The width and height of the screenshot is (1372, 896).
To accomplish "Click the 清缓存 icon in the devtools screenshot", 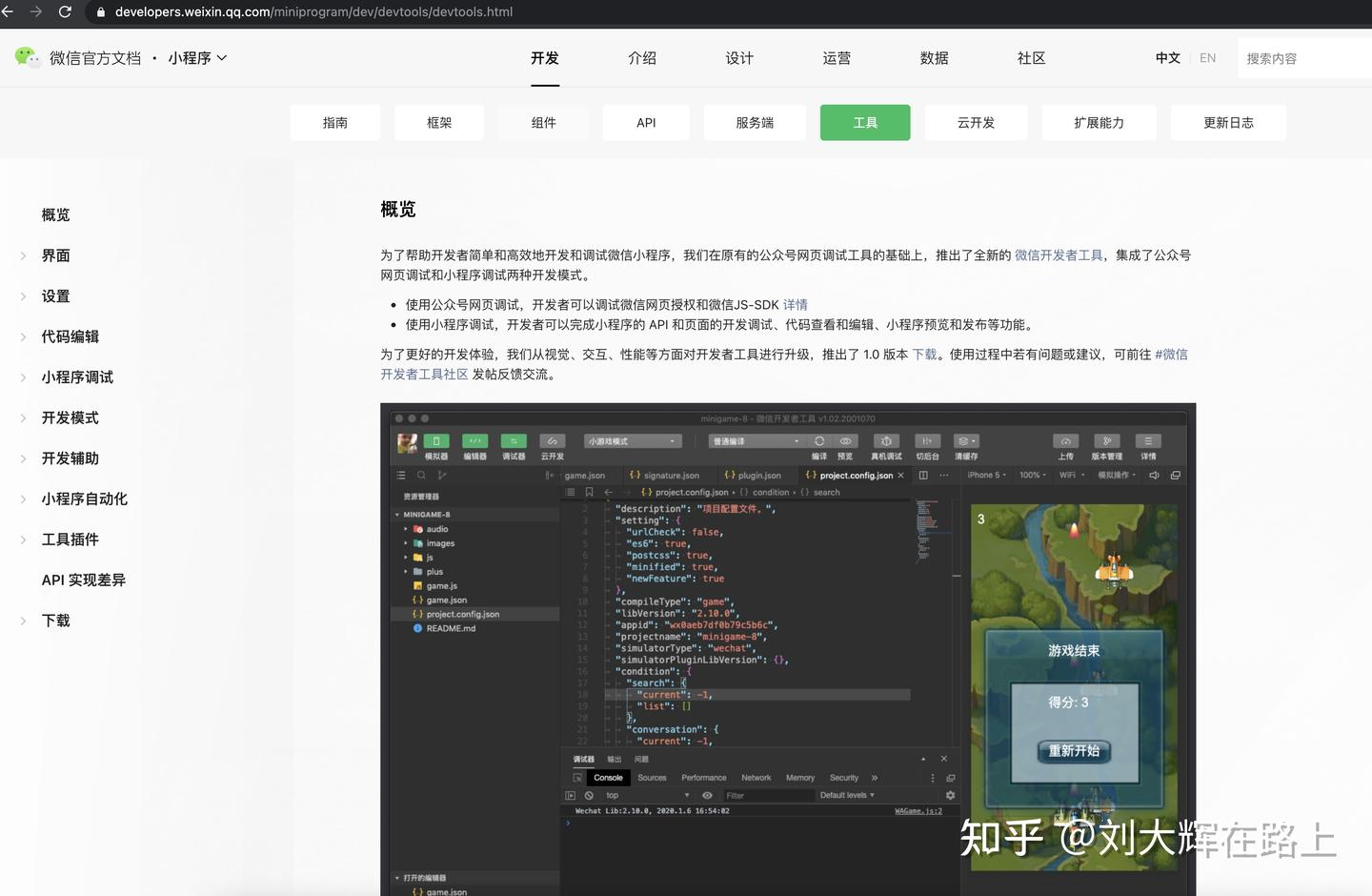I will click(x=966, y=441).
